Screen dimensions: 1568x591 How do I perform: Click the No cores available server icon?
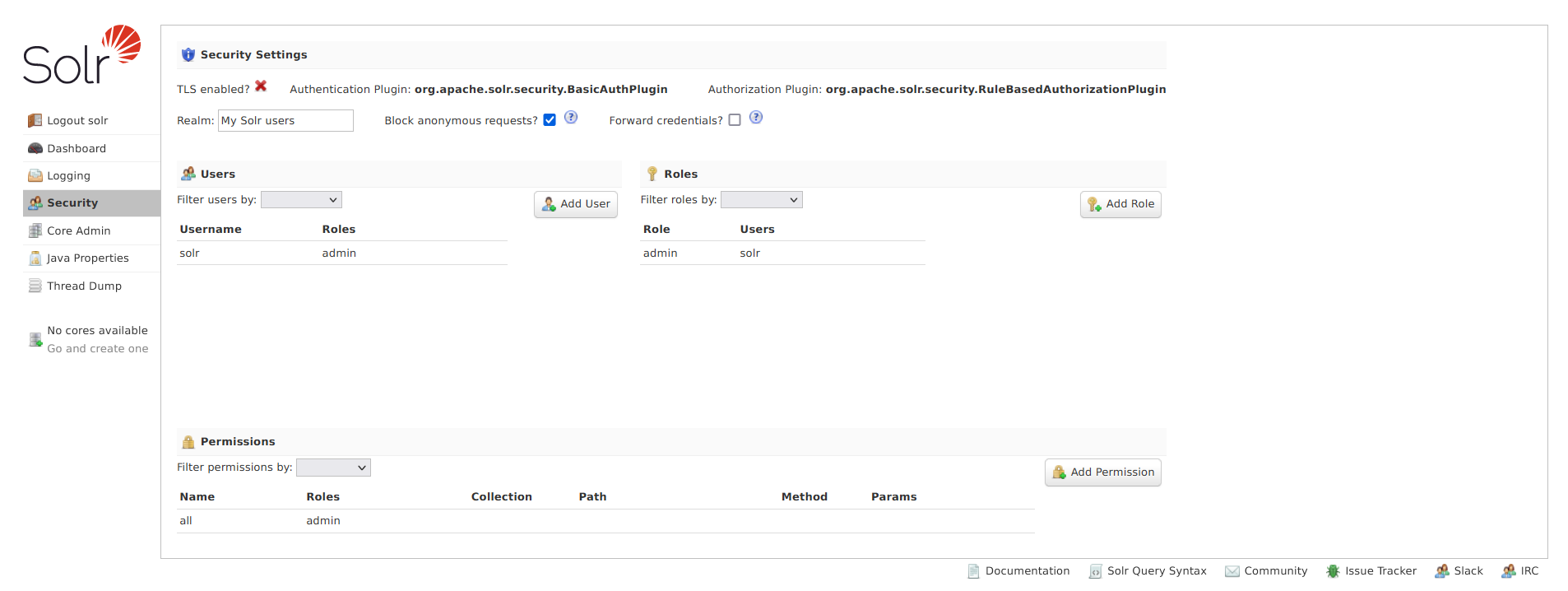click(x=35, y=339)
